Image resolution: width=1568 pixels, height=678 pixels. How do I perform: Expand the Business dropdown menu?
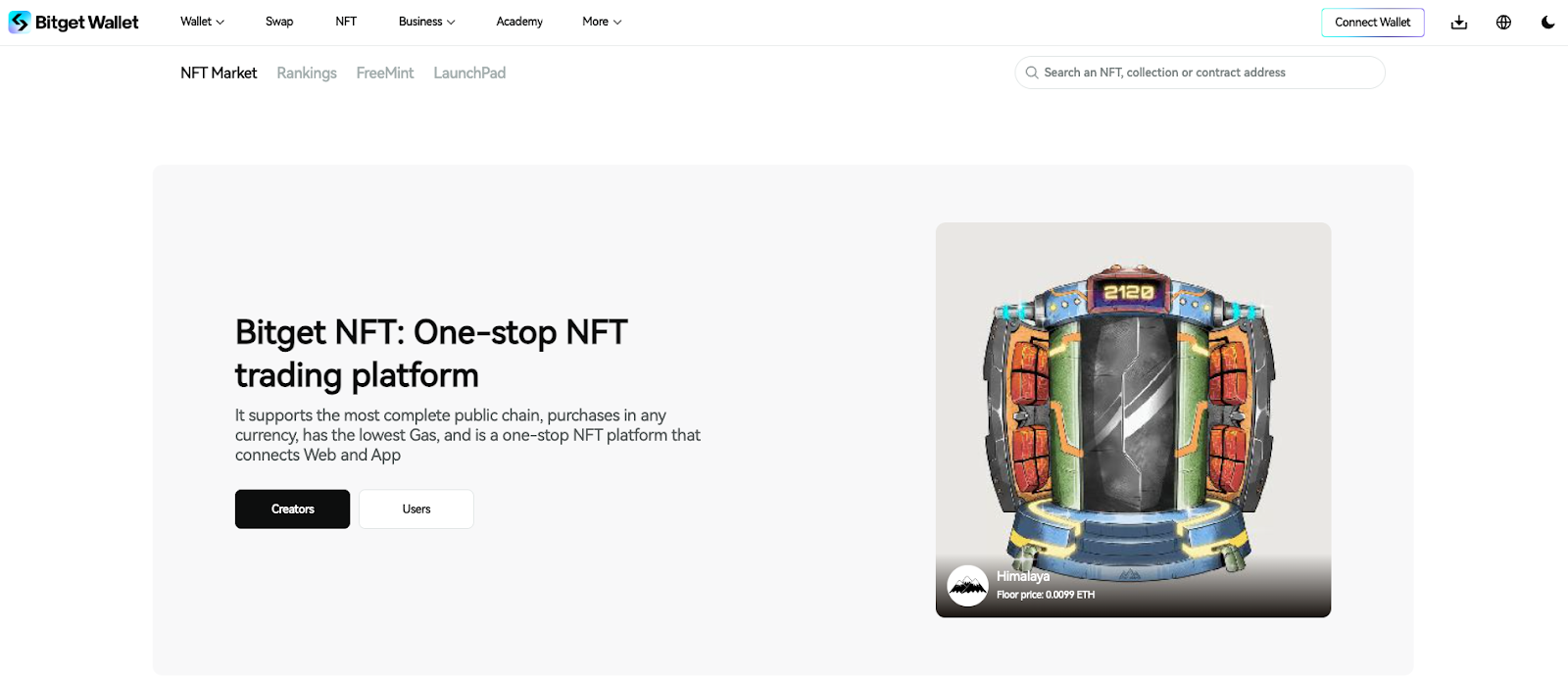(x=426, y=22)
